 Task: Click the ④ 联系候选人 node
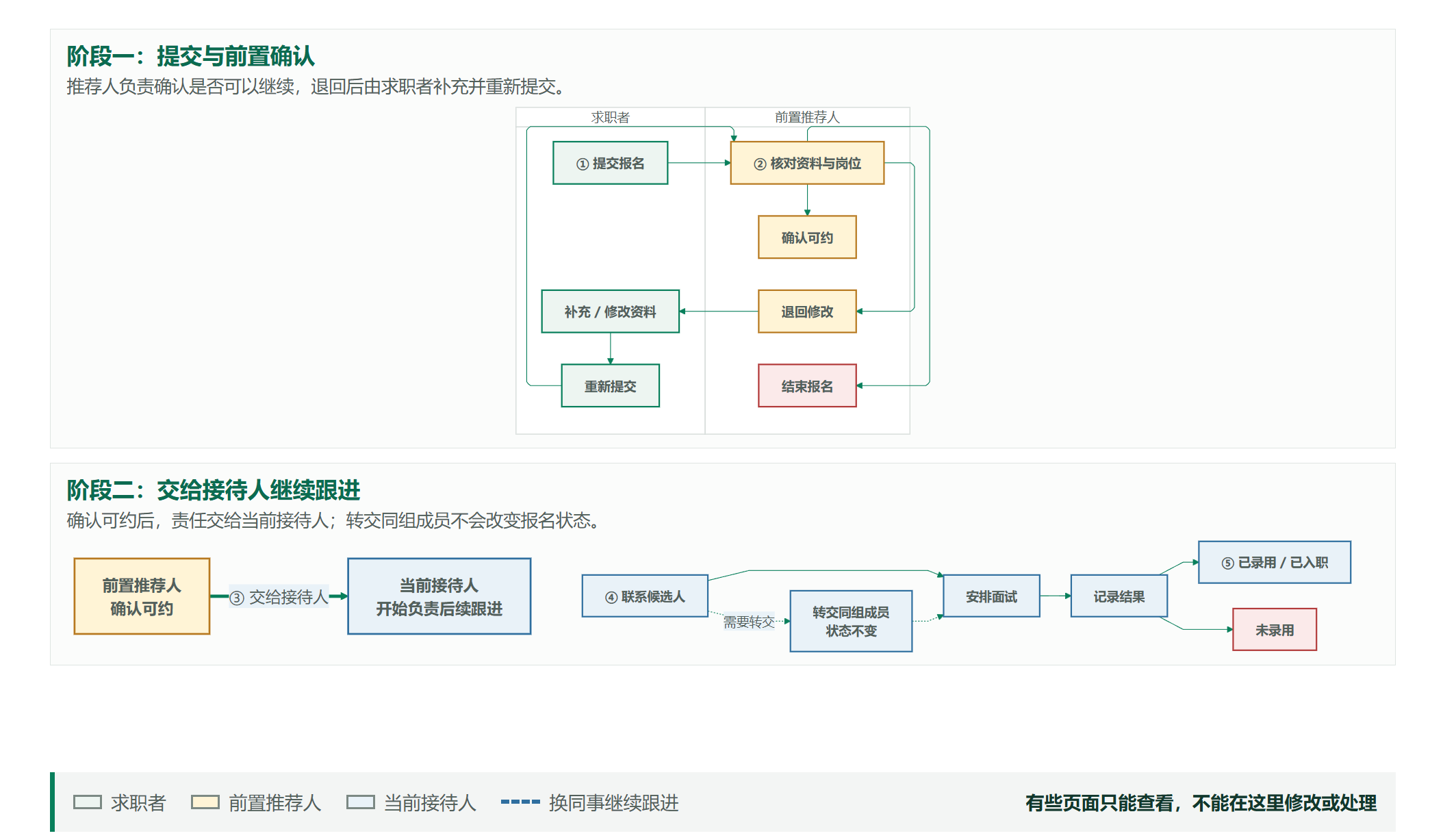tap(645, 596)
